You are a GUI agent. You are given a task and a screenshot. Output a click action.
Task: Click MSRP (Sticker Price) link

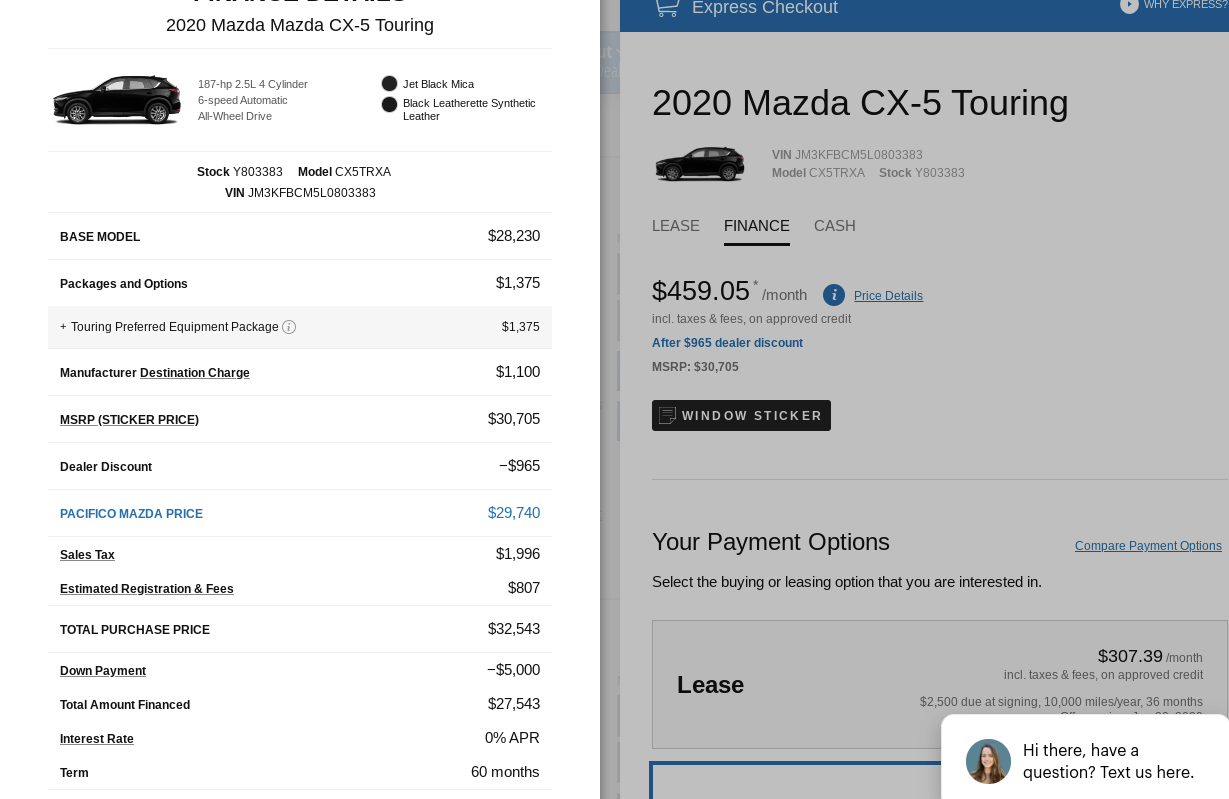click(x=129, y=420)
